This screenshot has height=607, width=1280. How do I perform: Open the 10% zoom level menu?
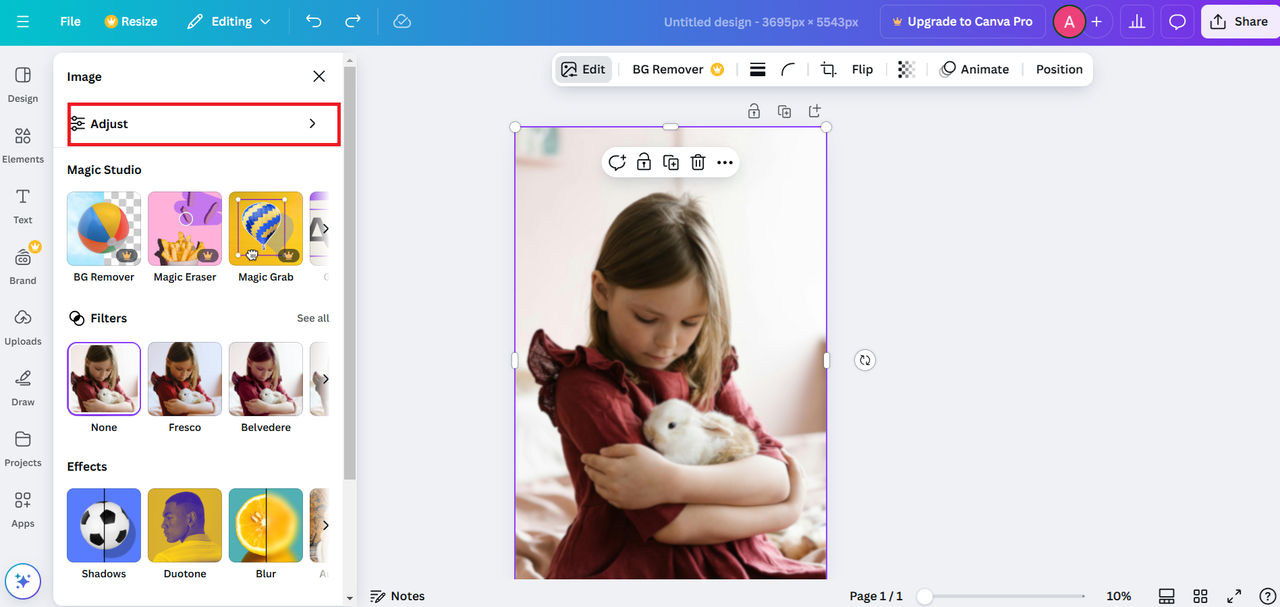point(1118,596)
